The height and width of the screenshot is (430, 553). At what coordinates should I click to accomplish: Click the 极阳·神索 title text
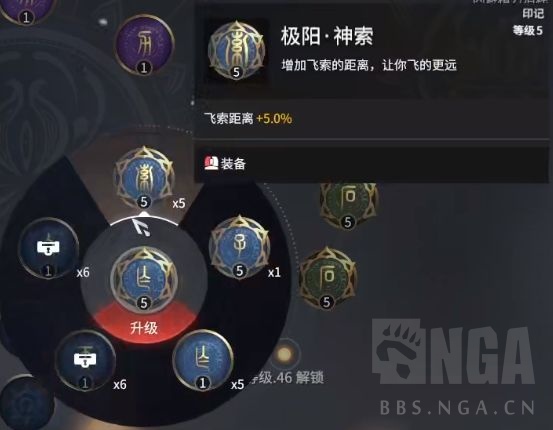click(x=327, y=36)
